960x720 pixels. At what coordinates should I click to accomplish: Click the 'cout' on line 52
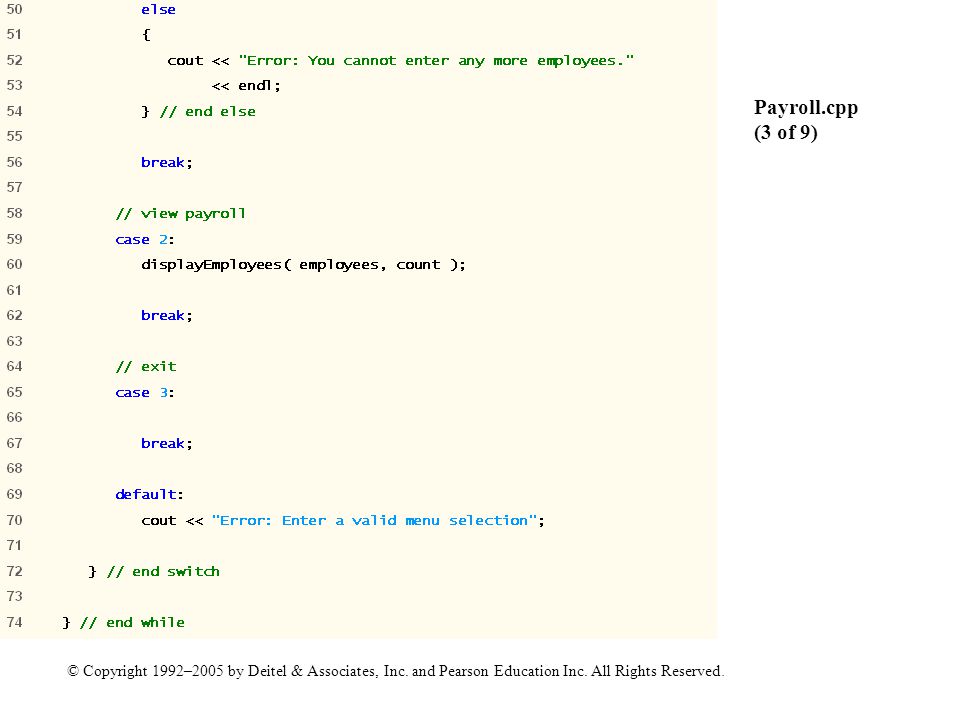(x=185, y=61)
